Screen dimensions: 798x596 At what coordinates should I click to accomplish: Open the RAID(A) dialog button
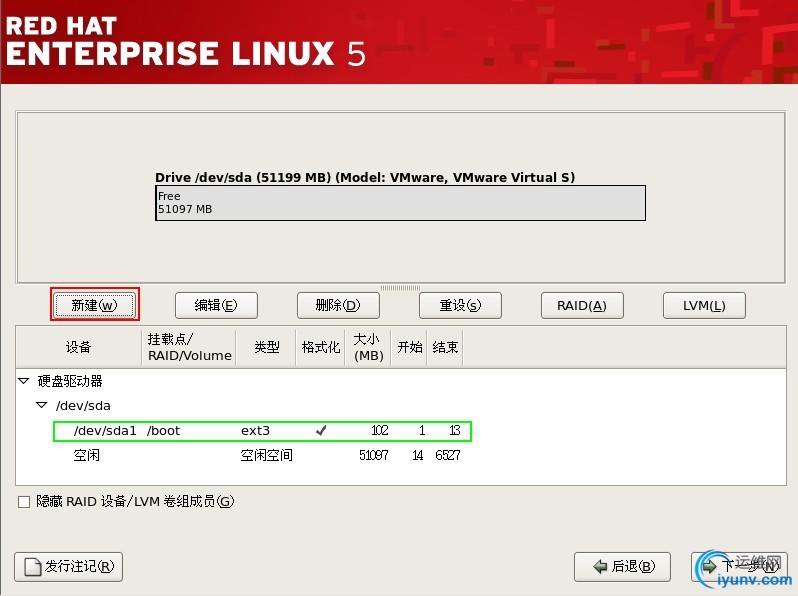tap(582, 305)
